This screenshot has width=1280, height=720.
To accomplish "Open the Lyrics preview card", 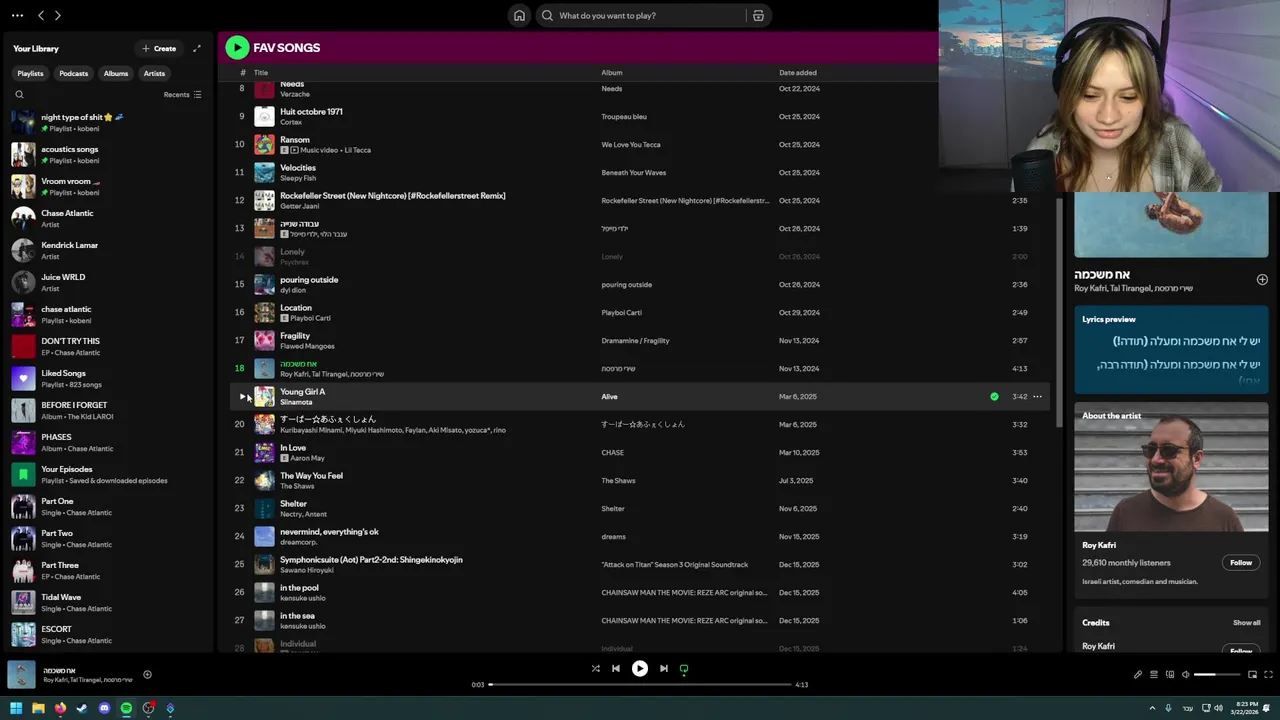I will [x=1171, y=349].
